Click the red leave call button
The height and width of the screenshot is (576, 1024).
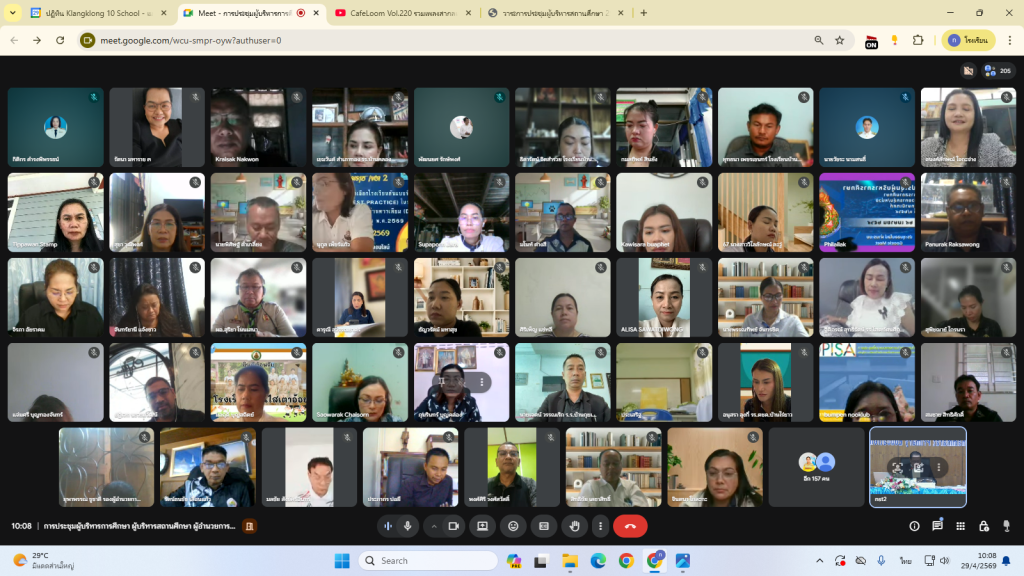[630, 526]
